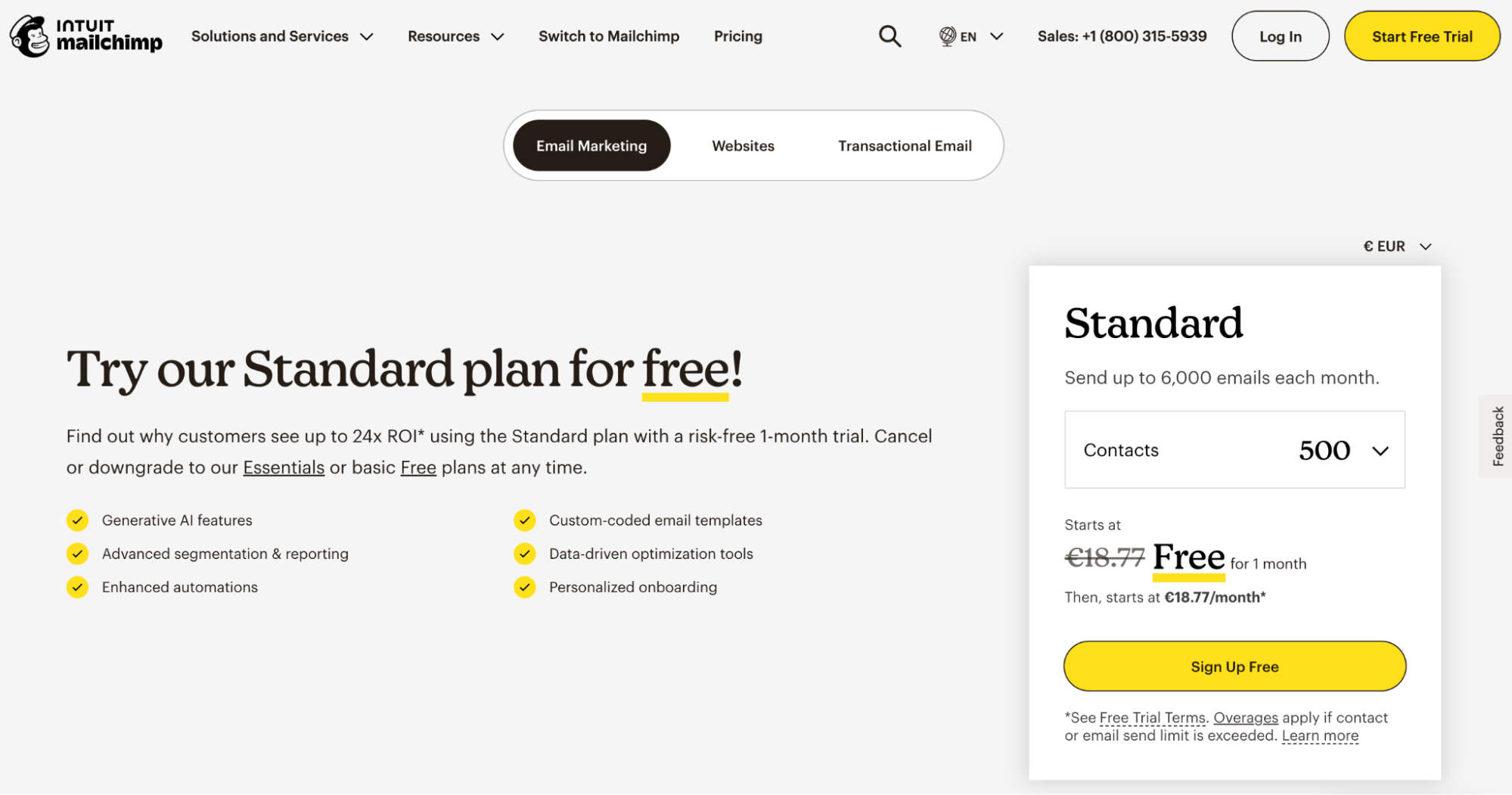Expand the Solutions and Services menu
The height and width of the screenshot is (795, 1512).
(x=281, y=36)
